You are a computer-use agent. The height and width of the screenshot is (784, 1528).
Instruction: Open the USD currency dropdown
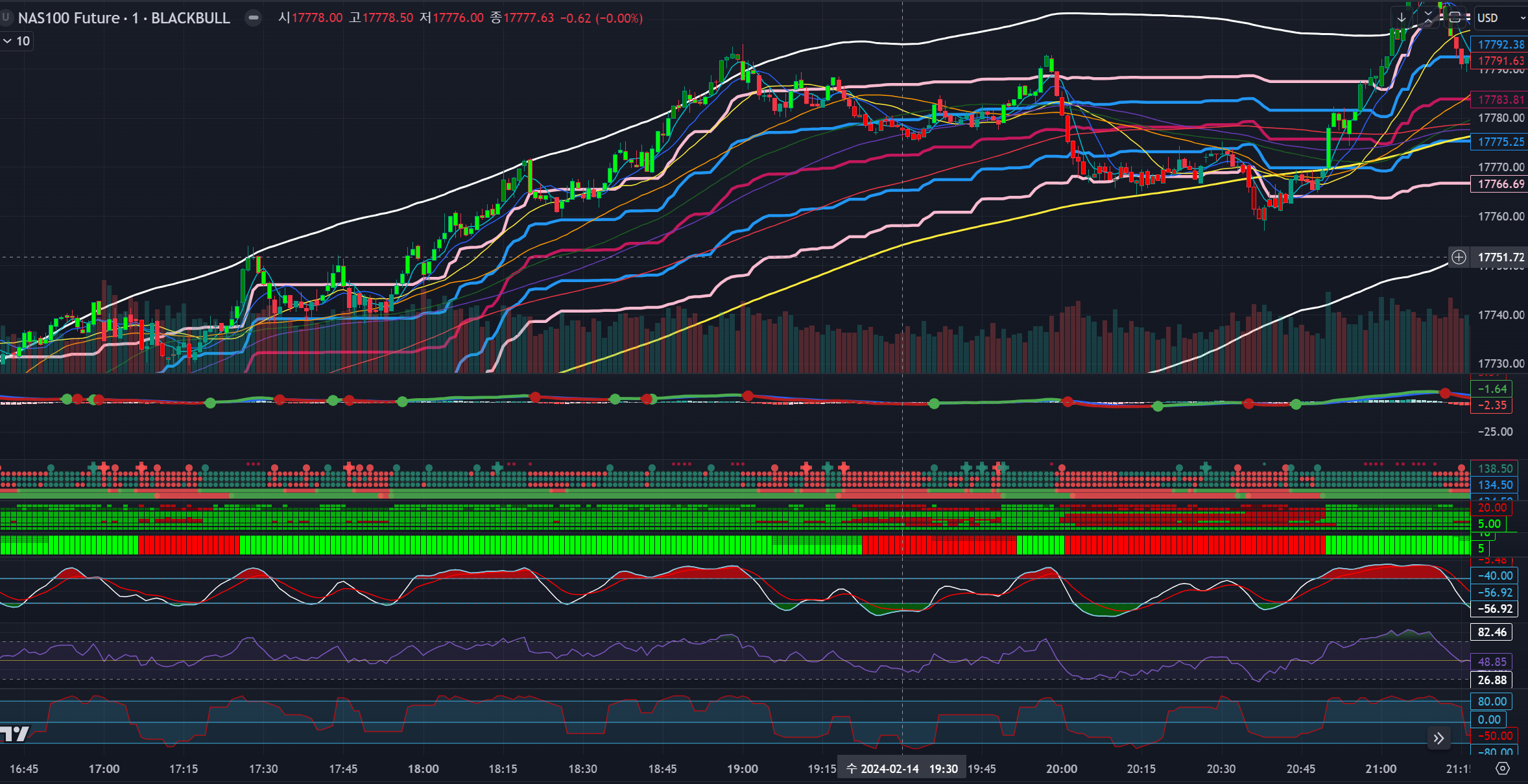pyautogui.click(x=1501, y=18)
